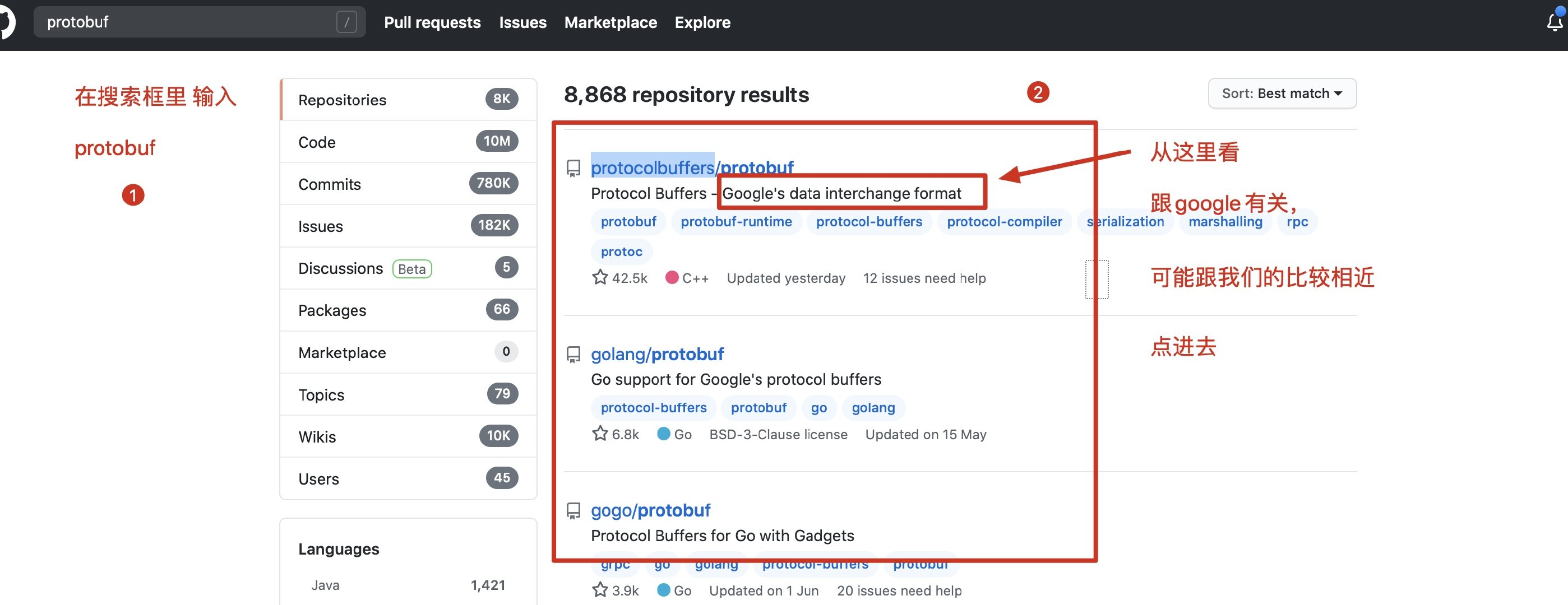Image resolution: width=1568 pixels, height=605 pixels.
Task: Open the BSD-3-Clause license link
Action: (x=779, y=434)
